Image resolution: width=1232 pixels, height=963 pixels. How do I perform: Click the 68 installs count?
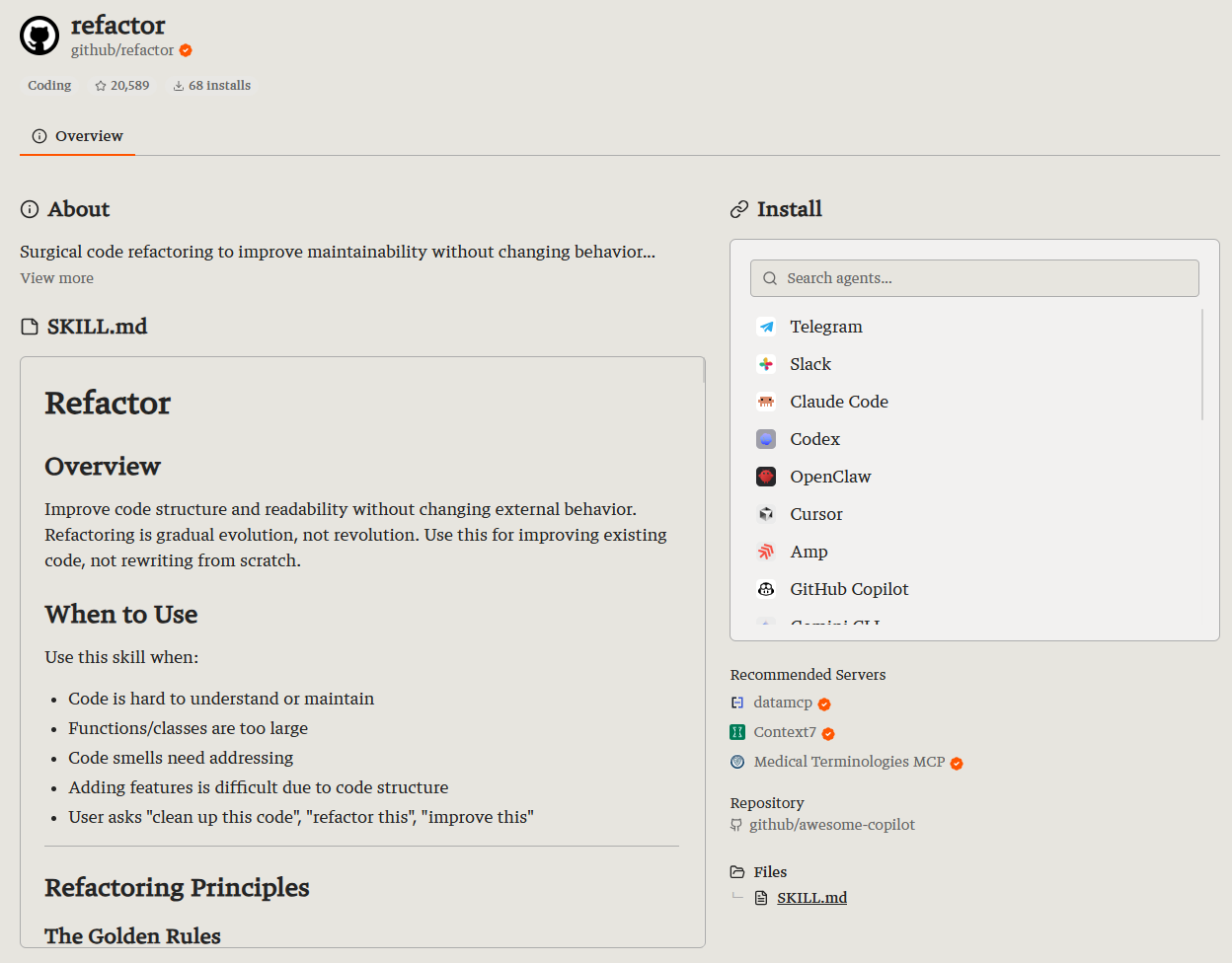pos(219,86)
